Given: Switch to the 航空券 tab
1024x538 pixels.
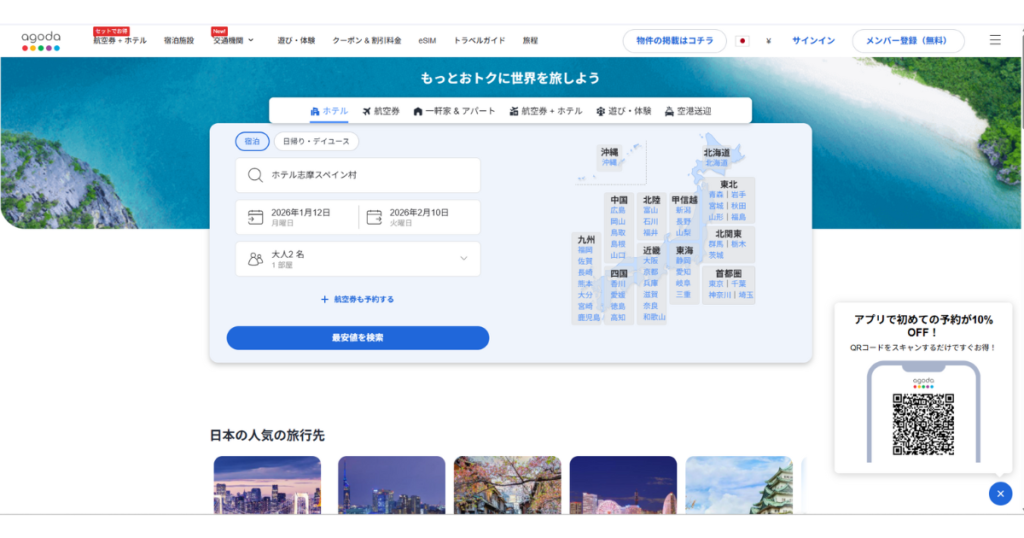Looking at the screenshot, I should point(381,111).
